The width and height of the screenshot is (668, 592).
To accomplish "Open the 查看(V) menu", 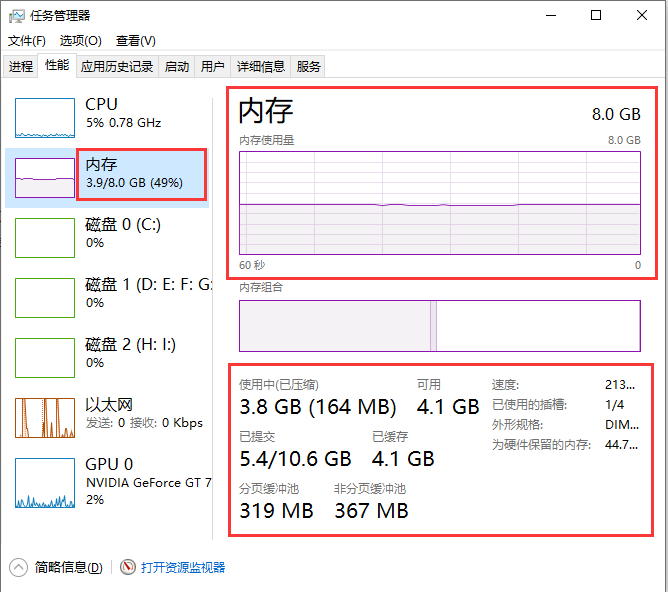I will (x=135, y=41).
